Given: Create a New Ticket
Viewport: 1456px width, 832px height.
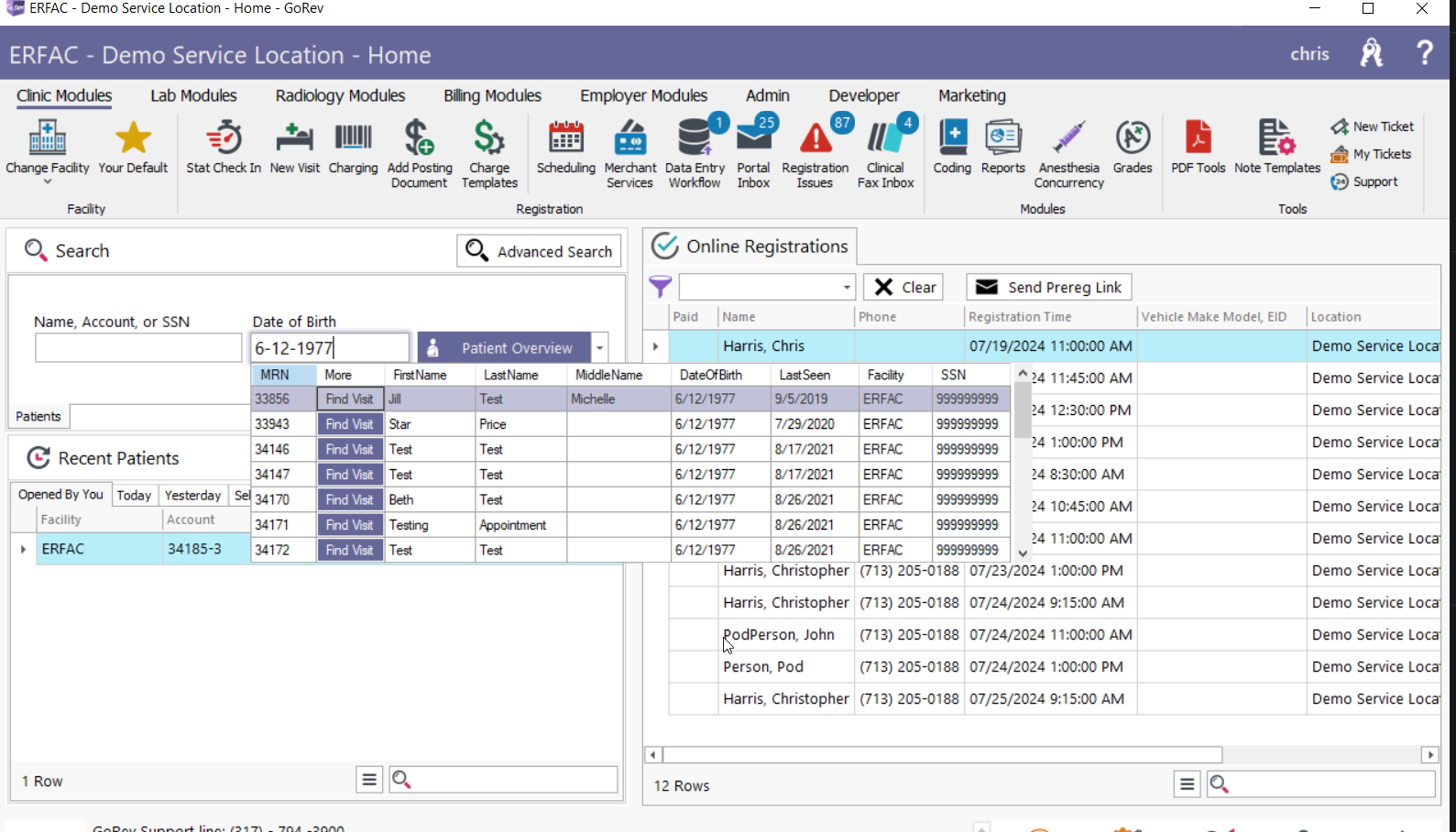Looking at the screenshot, I should point(1373,126).
